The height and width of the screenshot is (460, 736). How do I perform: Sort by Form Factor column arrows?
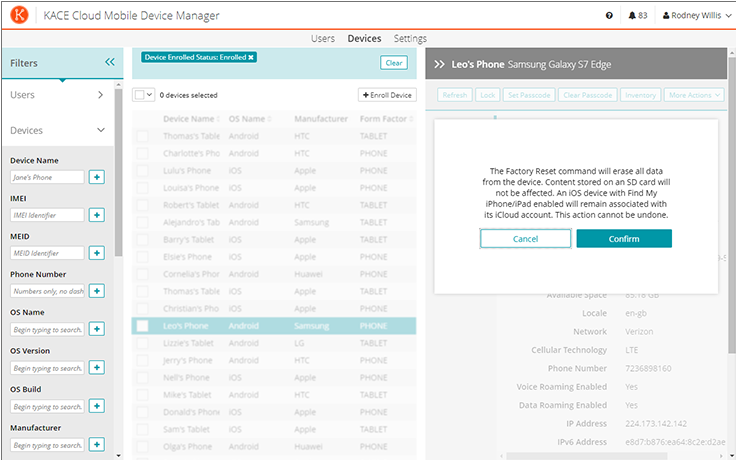pos(411,119)
